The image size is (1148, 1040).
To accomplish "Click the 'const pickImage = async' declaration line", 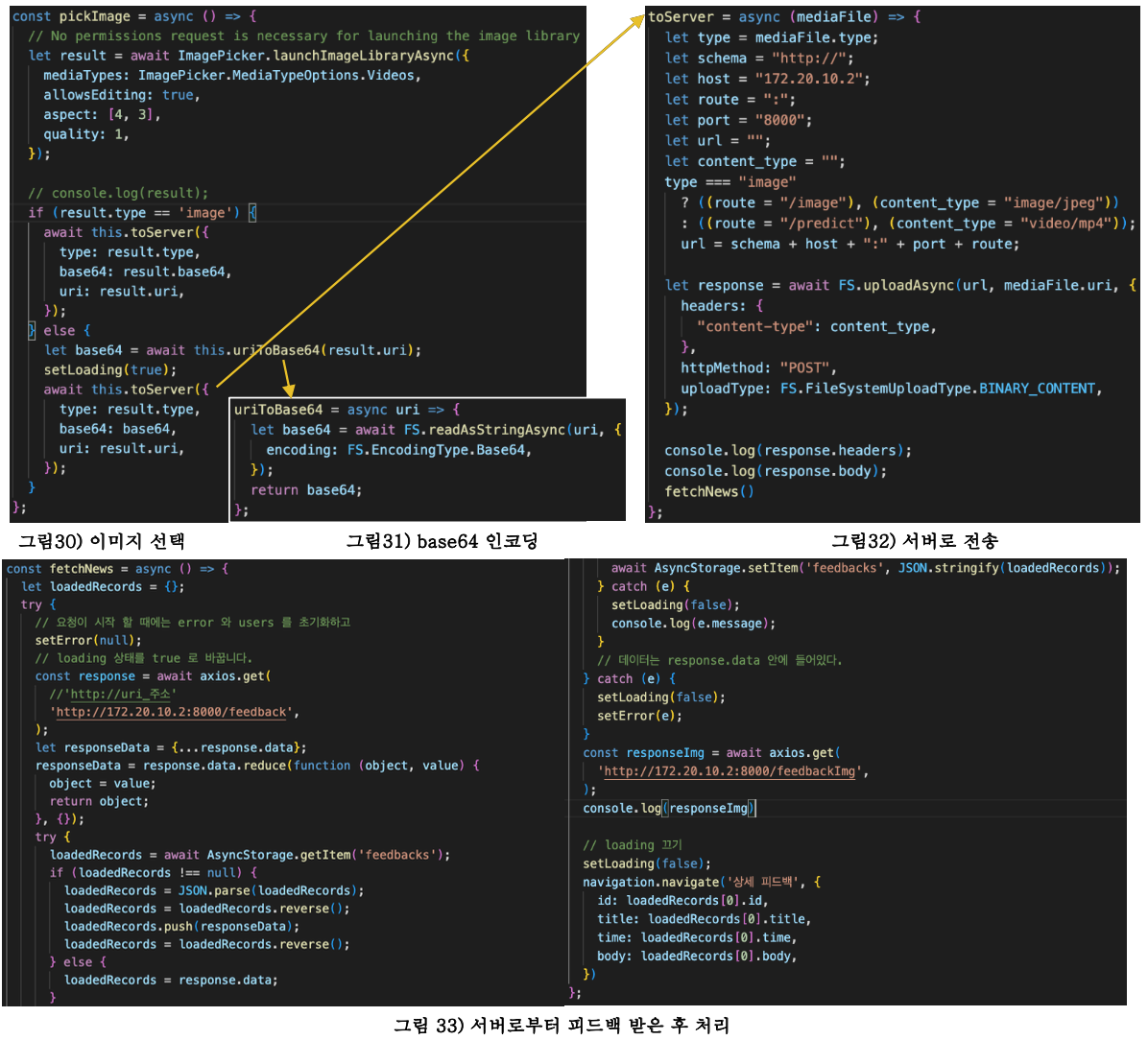I will [x=134, y=16].
